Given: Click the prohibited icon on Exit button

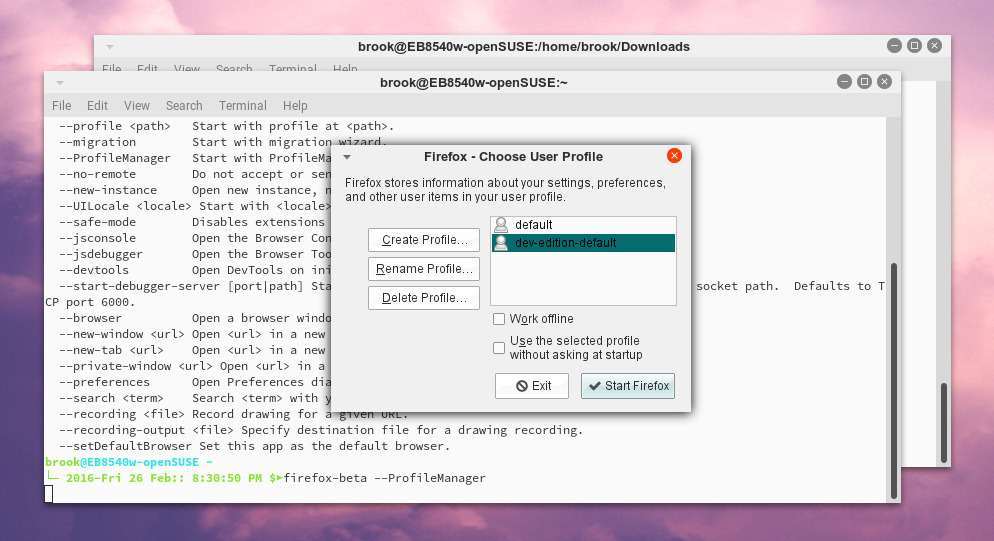Looking at the screenshot, I should point(522,386).
